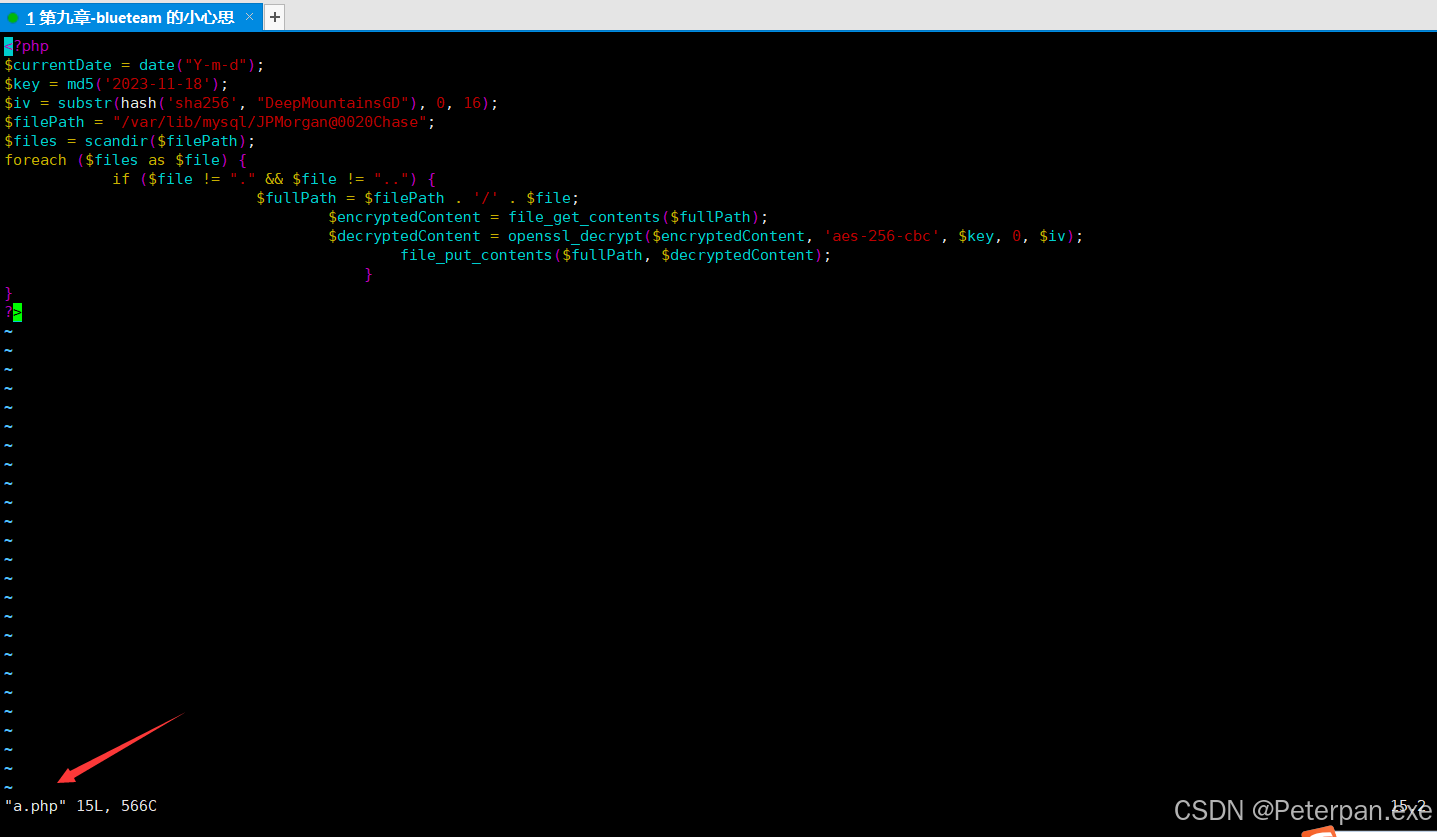Click the foreach ($files as $file) line

(126, 160)
